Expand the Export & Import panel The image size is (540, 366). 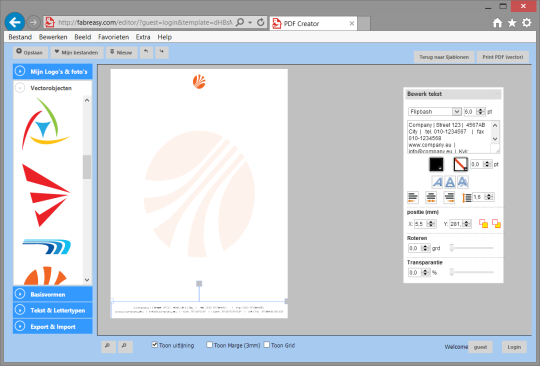(x=53, y=327)
